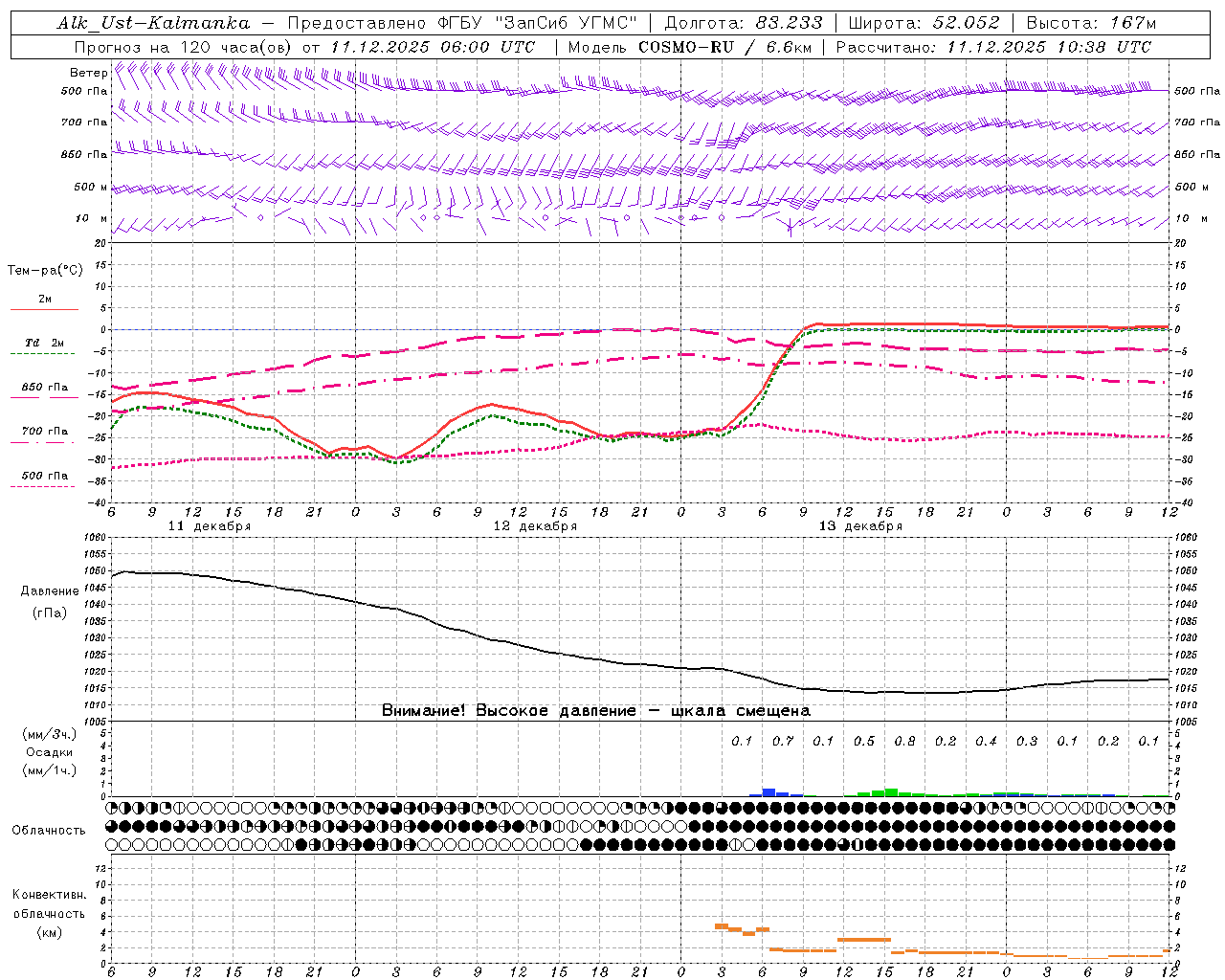1225x980 pixels.
Task: Click the highest orange convective cloud segment
Action: point(722,925)
